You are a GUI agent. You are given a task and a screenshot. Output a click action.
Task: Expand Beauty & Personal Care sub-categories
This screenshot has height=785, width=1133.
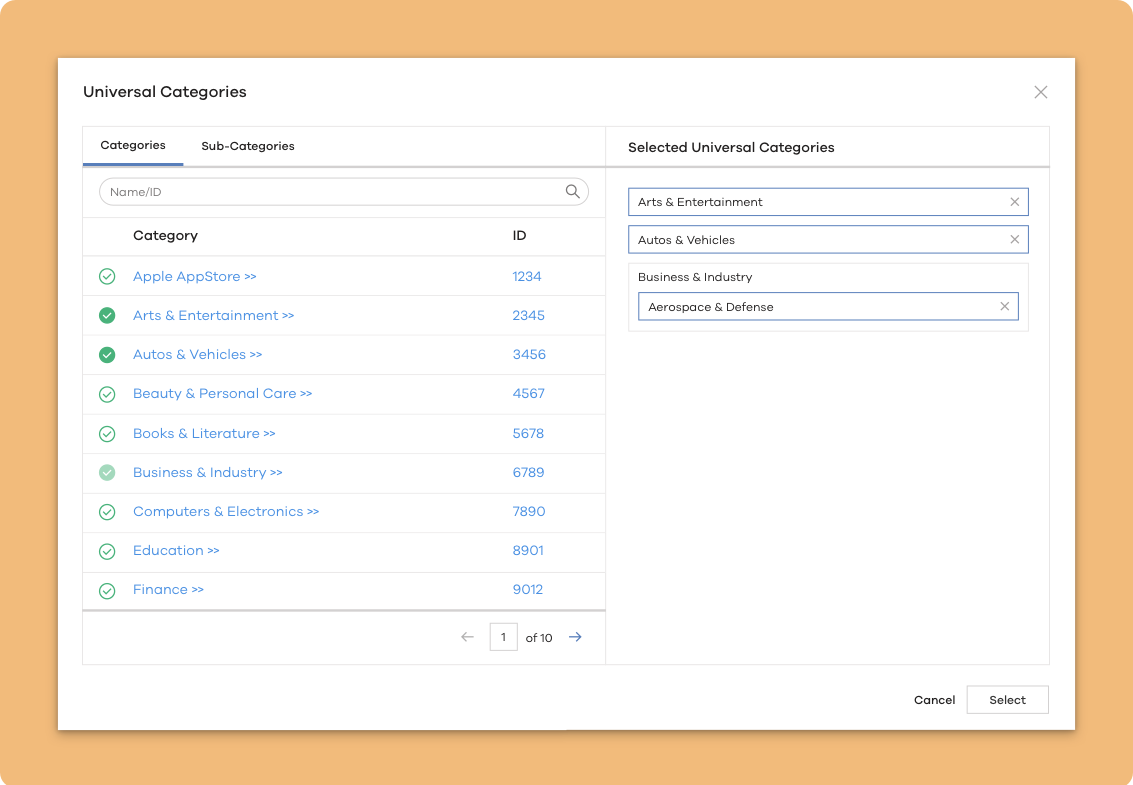tap(222, 394)
